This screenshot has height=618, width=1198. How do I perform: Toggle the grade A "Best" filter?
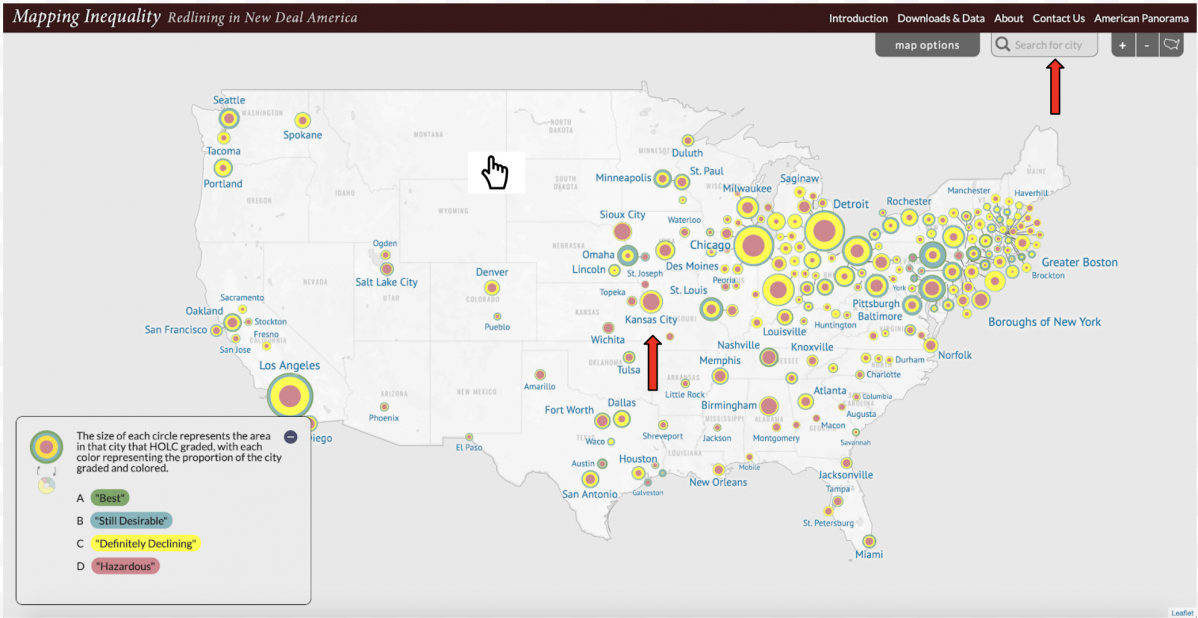pyautogui.click(x=110, y=497)
